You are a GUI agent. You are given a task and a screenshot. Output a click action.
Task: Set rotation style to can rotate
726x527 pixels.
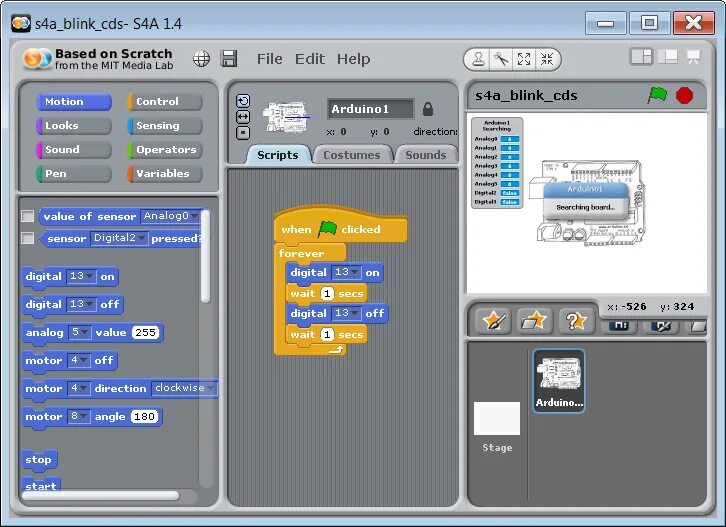[243, 100]
